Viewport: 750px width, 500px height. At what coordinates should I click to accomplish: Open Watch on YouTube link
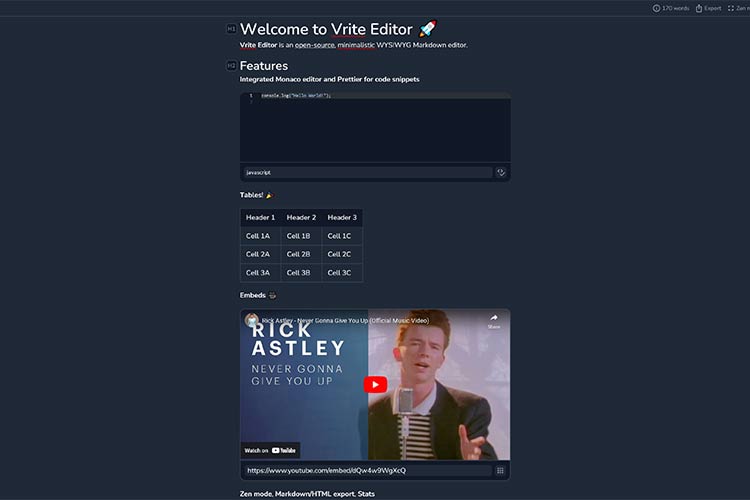point(270,450)
